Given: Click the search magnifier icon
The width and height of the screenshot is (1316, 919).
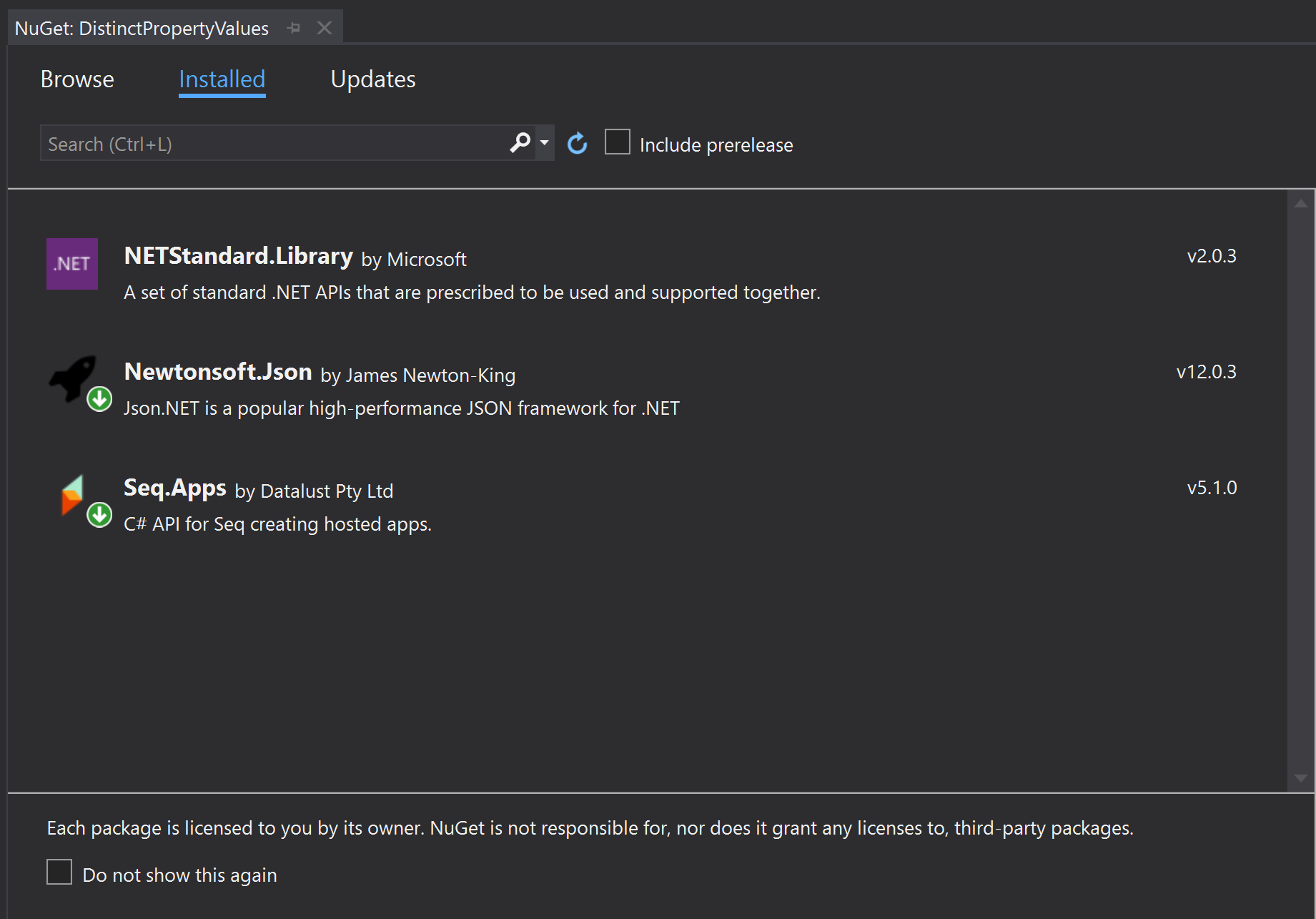Looking at the screenshot, I should tap(520, 143).
